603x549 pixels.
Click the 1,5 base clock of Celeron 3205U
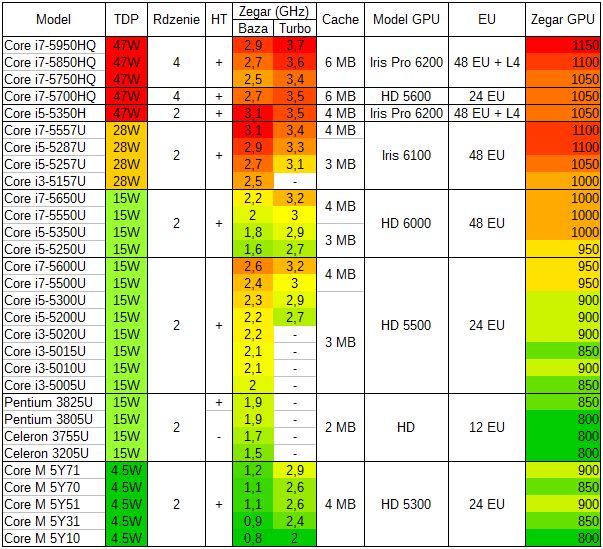click(x=253, y=453)
